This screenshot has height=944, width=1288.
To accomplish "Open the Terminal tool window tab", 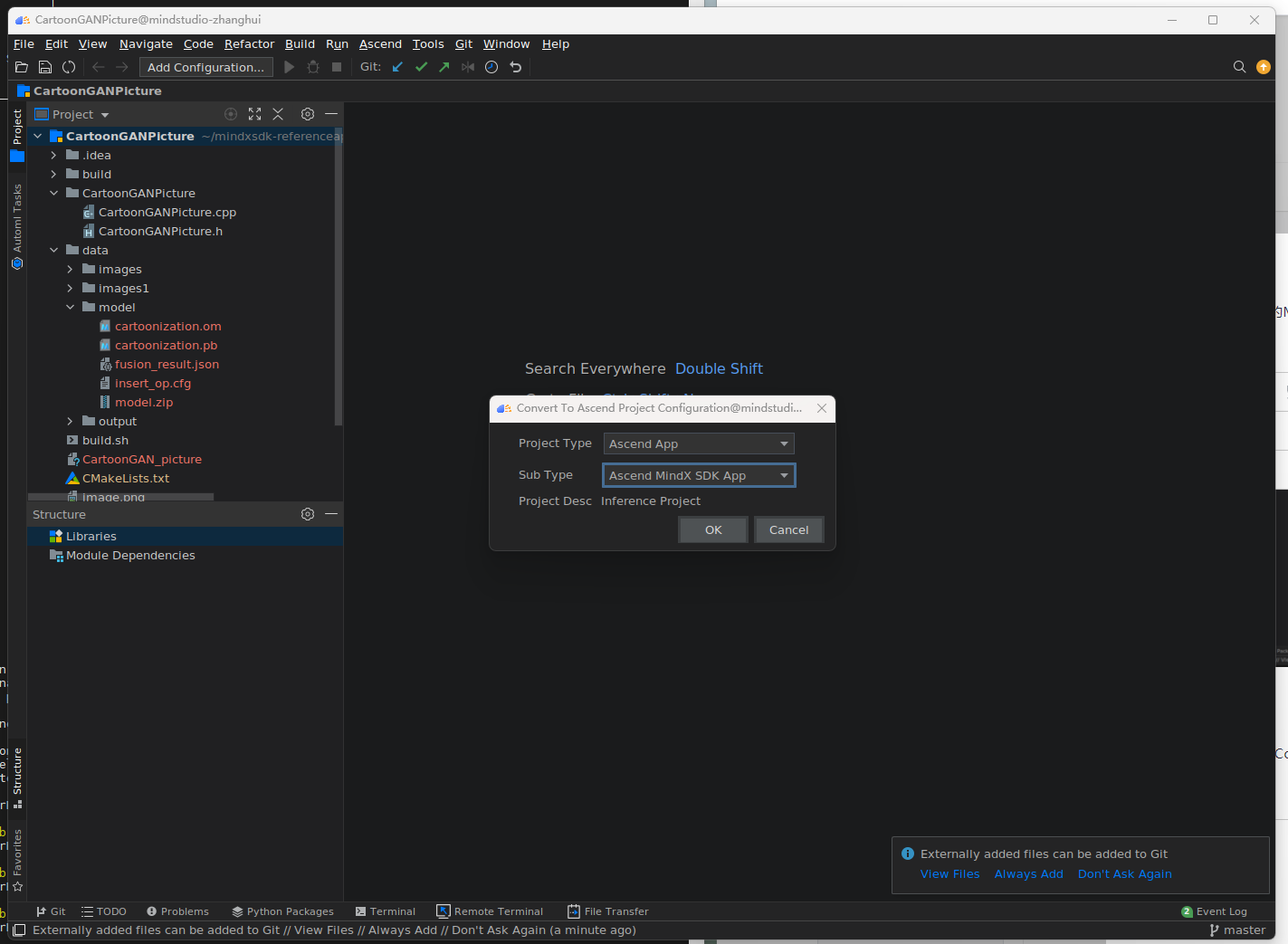I will [x=386, y=911].
